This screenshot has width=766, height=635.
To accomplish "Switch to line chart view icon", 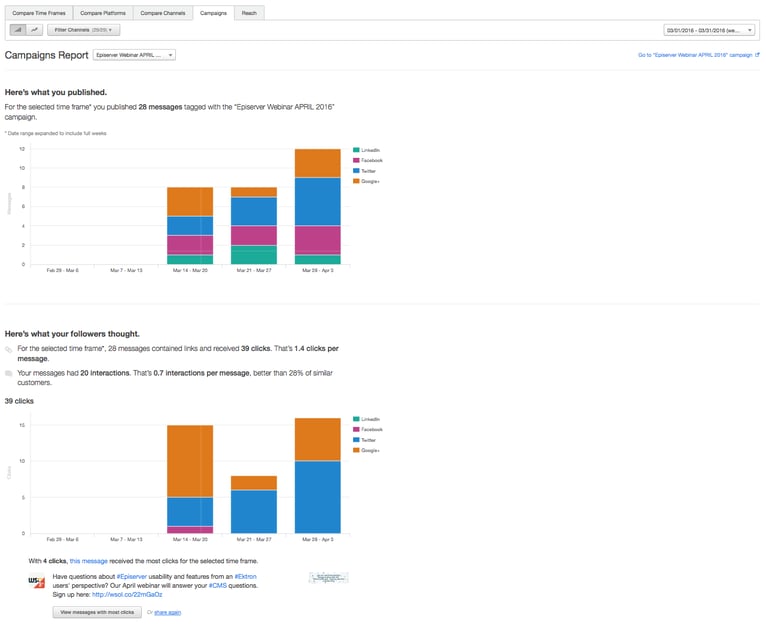I will pos(34,30).
